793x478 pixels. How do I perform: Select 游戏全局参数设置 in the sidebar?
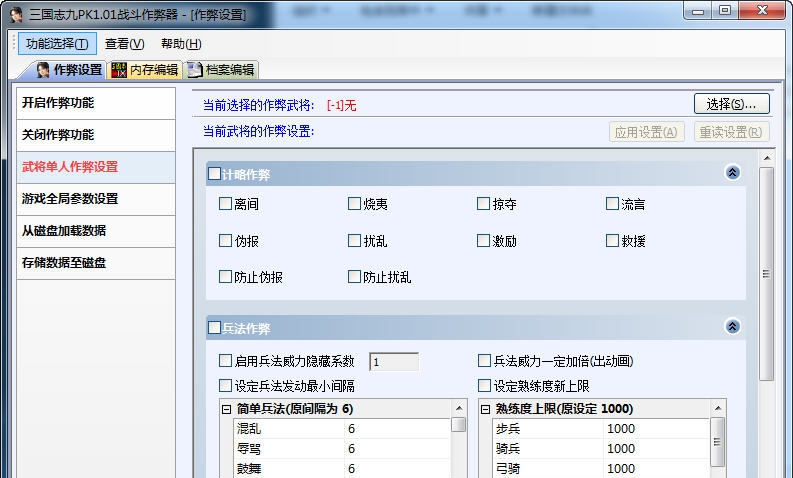point(96,199)
